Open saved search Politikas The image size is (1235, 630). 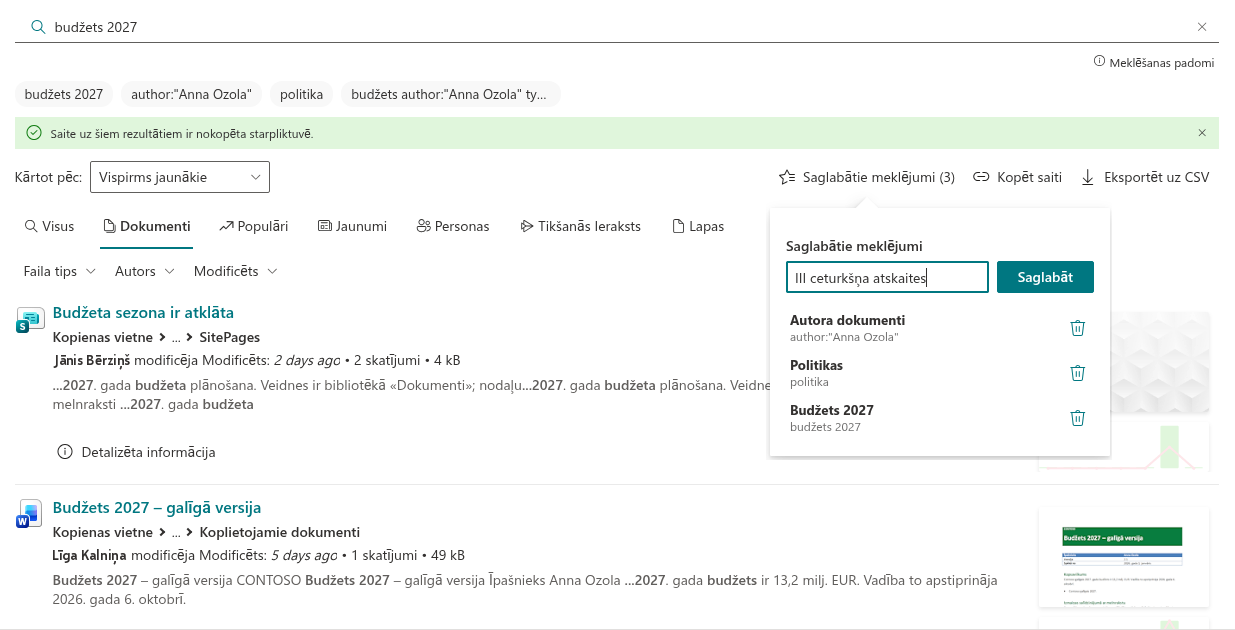click(x=817, y=373)
